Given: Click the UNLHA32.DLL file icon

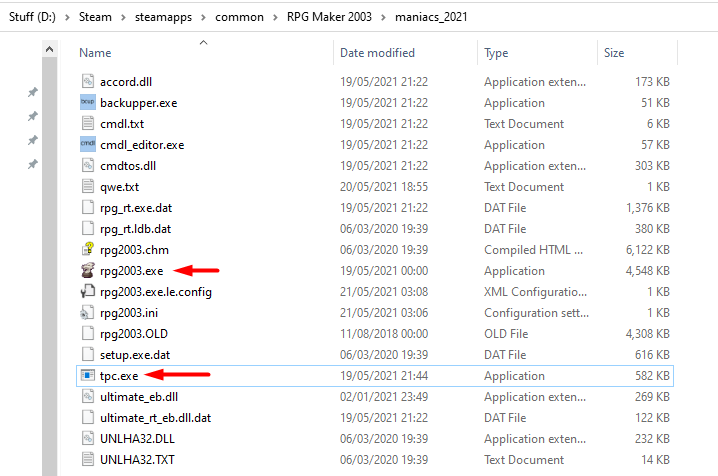Looking at the screenshot, I should pos(87,438).
